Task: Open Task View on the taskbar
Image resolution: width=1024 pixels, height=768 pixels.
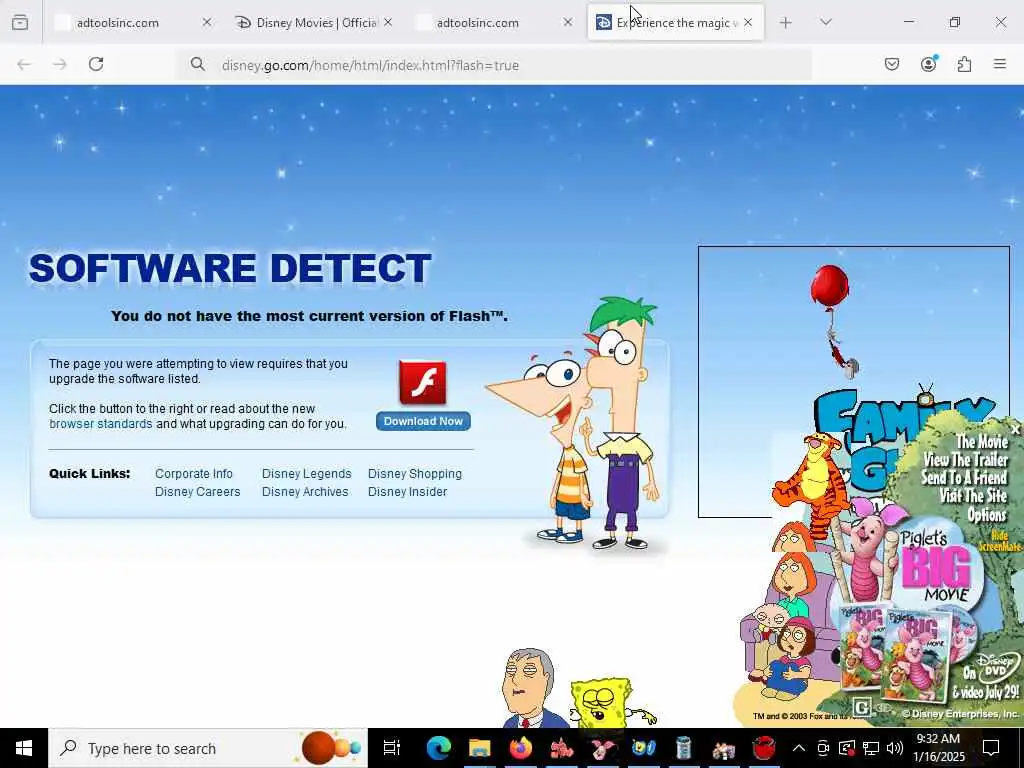Action: 391,748
